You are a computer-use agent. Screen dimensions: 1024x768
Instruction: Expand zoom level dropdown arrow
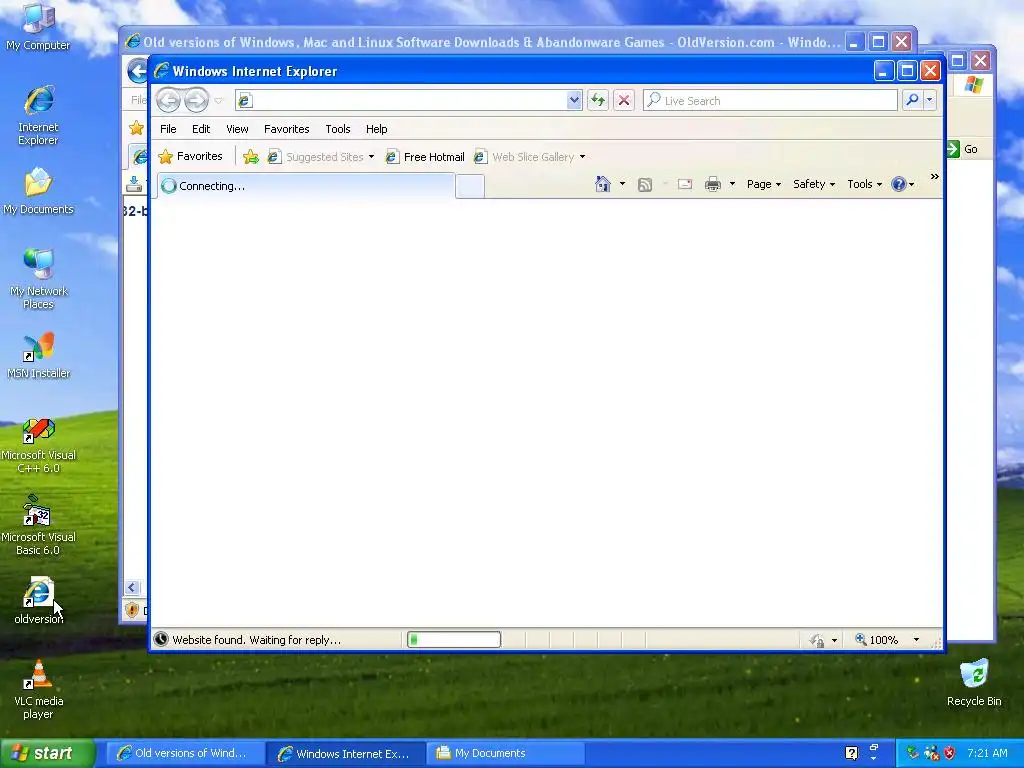916,640
